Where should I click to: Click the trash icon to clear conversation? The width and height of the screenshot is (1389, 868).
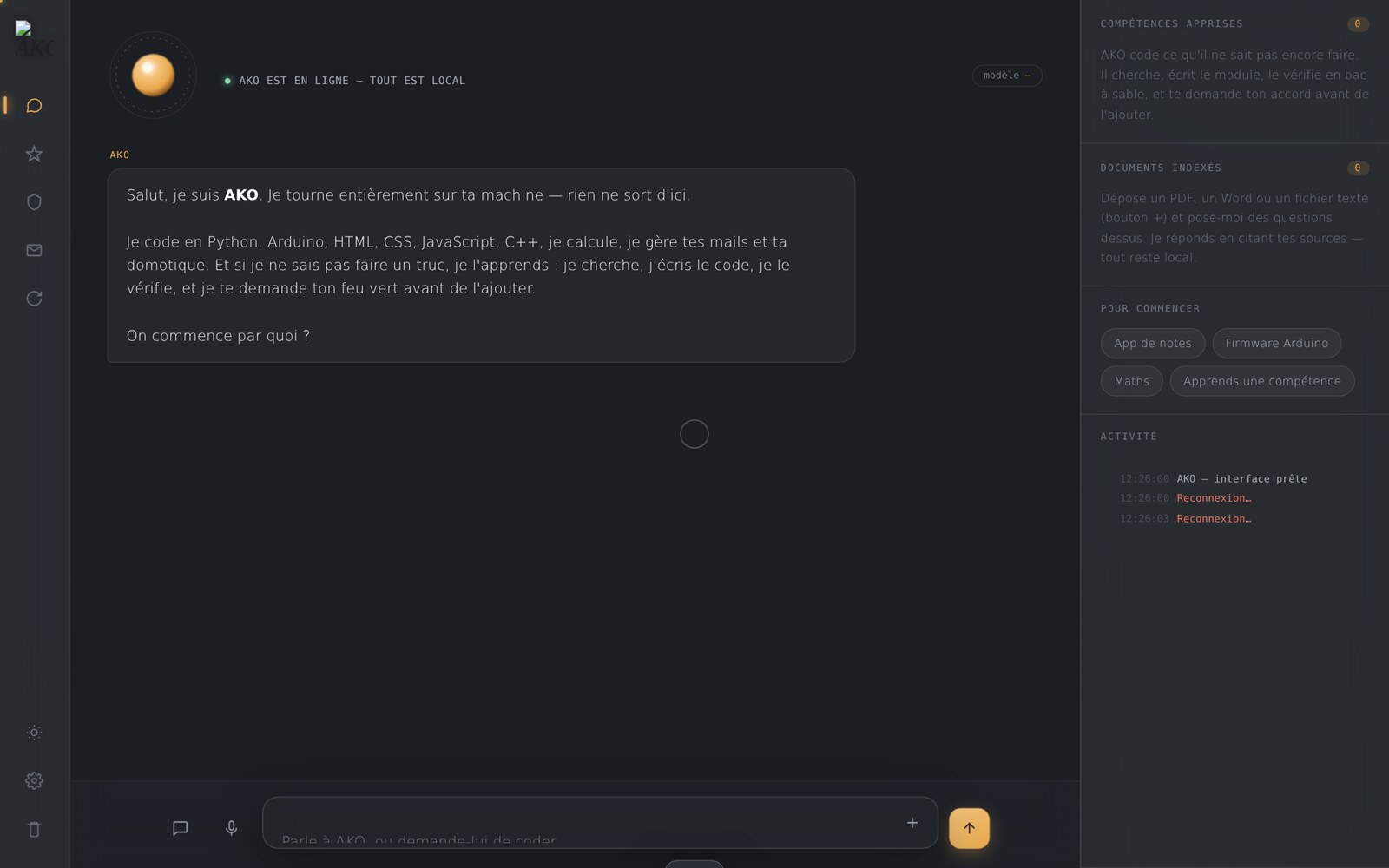(x=34, y=829)
